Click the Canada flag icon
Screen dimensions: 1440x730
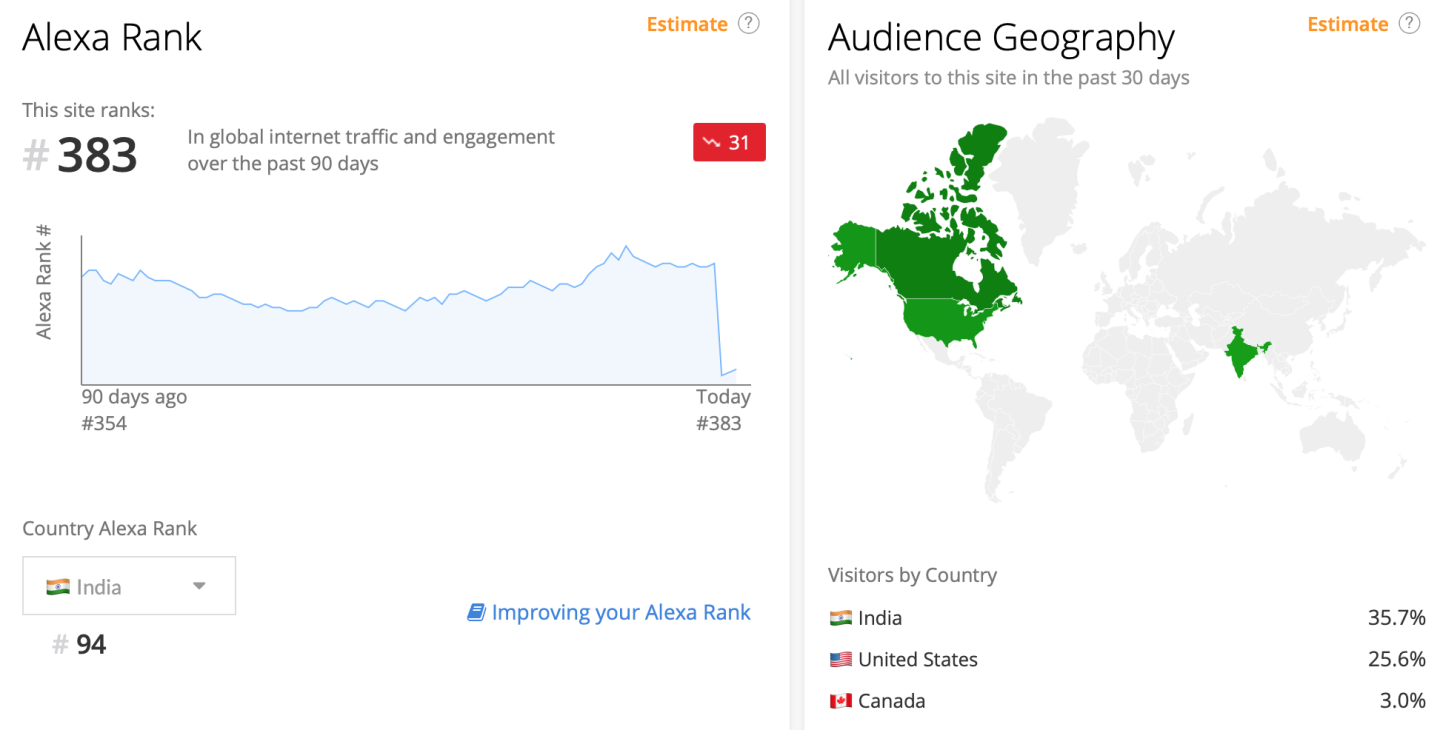[x=840, y=701]
